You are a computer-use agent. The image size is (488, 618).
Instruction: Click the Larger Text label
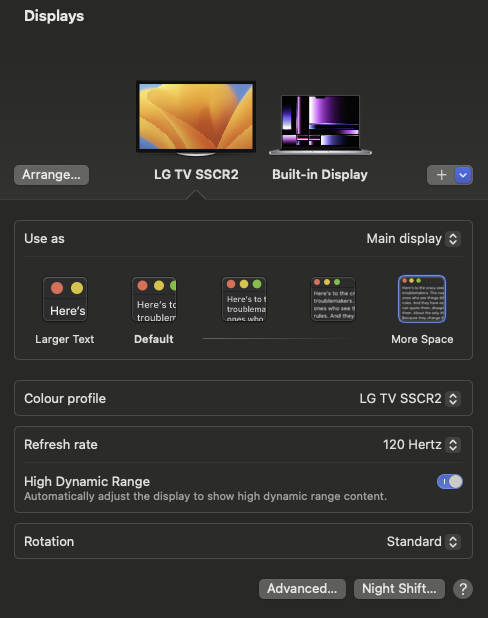[65, 339]
